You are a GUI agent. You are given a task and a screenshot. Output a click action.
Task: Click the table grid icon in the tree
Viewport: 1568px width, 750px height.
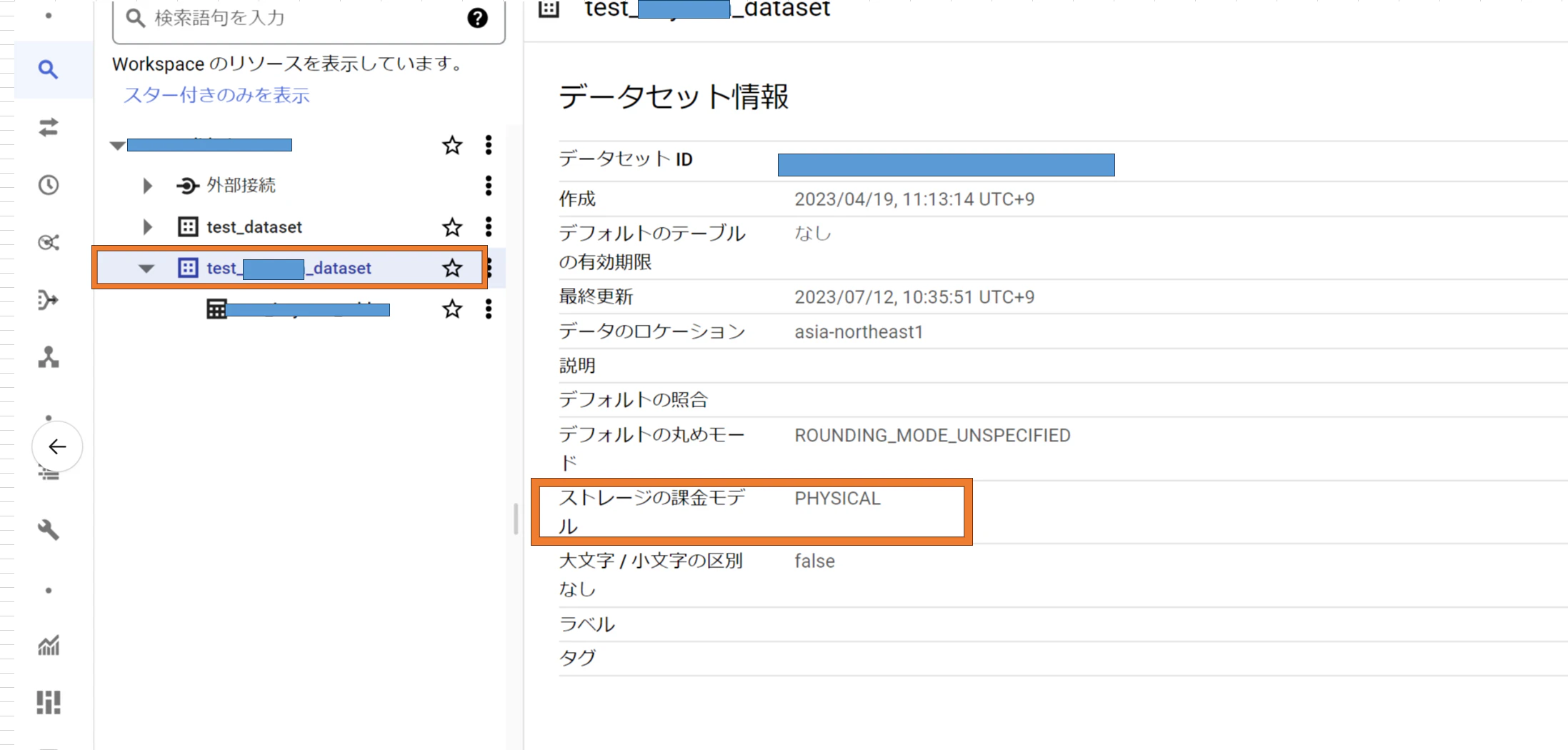[216, 309]
